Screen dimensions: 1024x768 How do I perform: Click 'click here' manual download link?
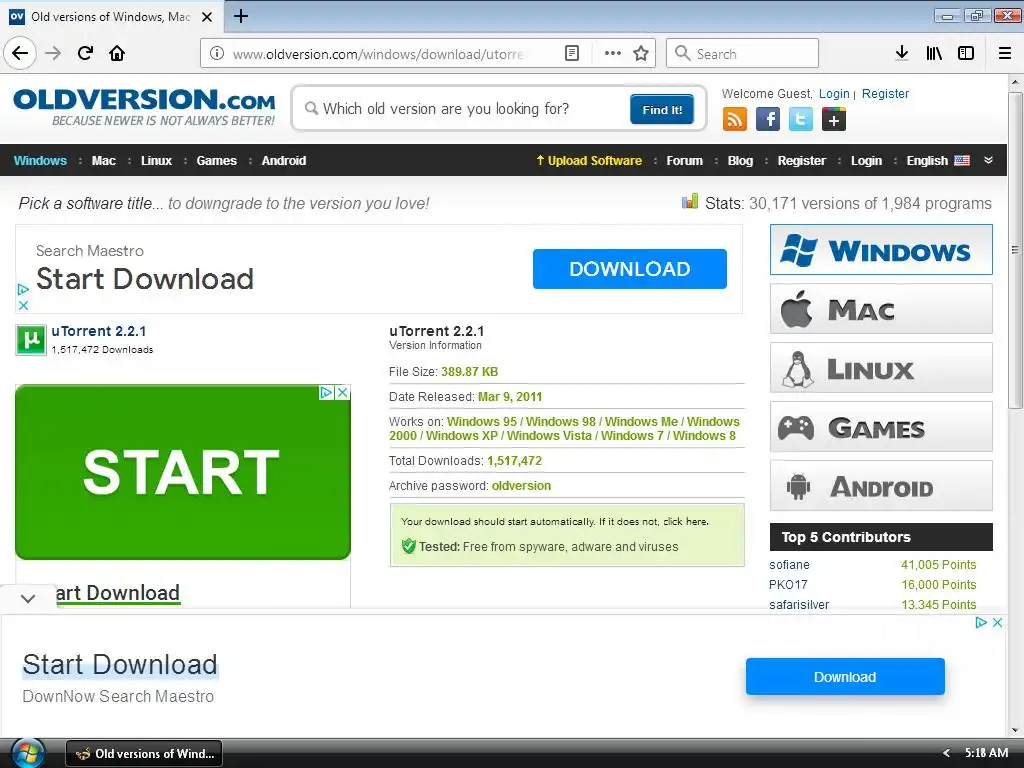click(x=685, y=521)
